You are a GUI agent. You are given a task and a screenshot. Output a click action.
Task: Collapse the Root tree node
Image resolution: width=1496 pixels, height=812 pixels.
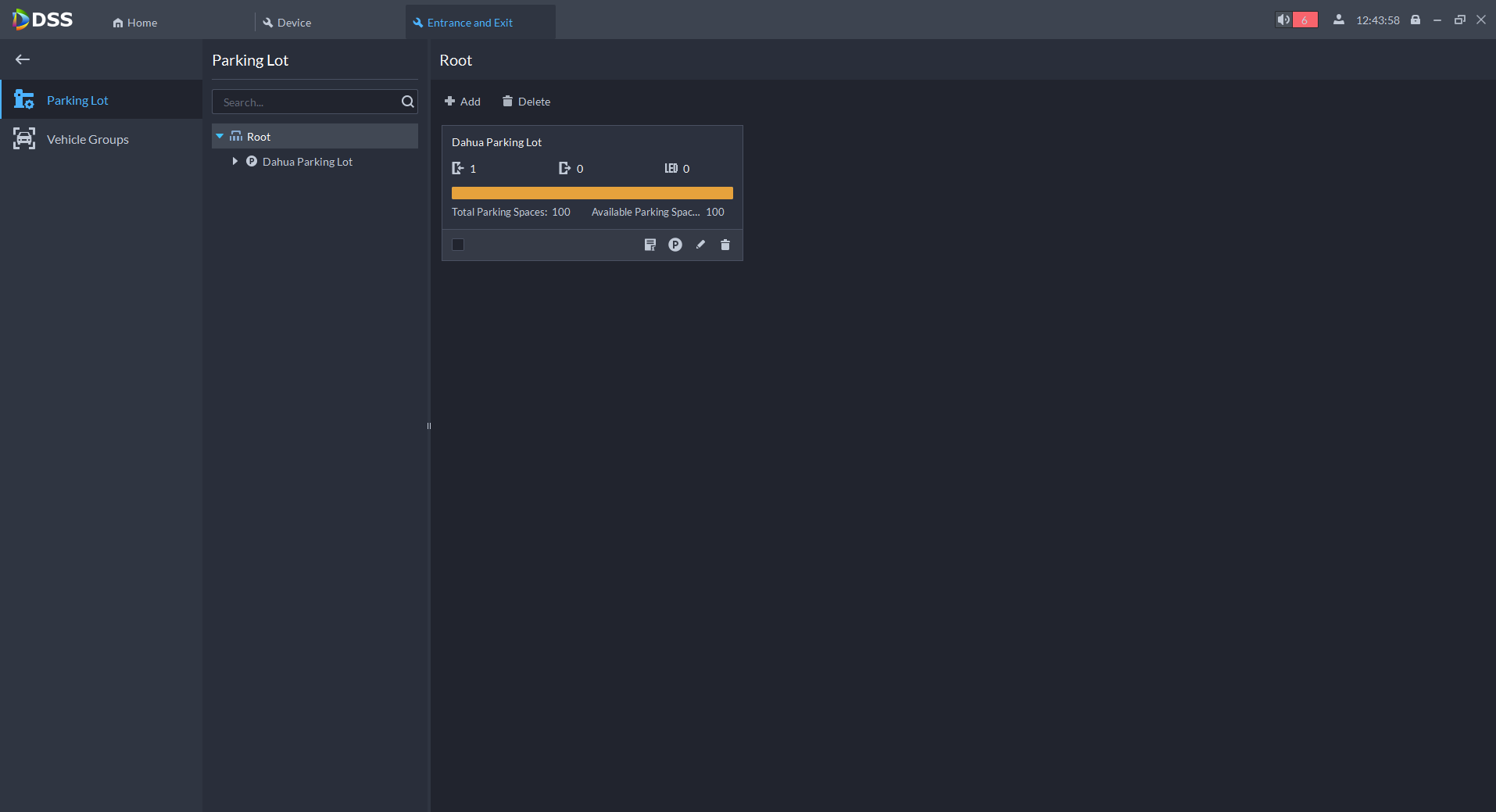coord(220,137)
